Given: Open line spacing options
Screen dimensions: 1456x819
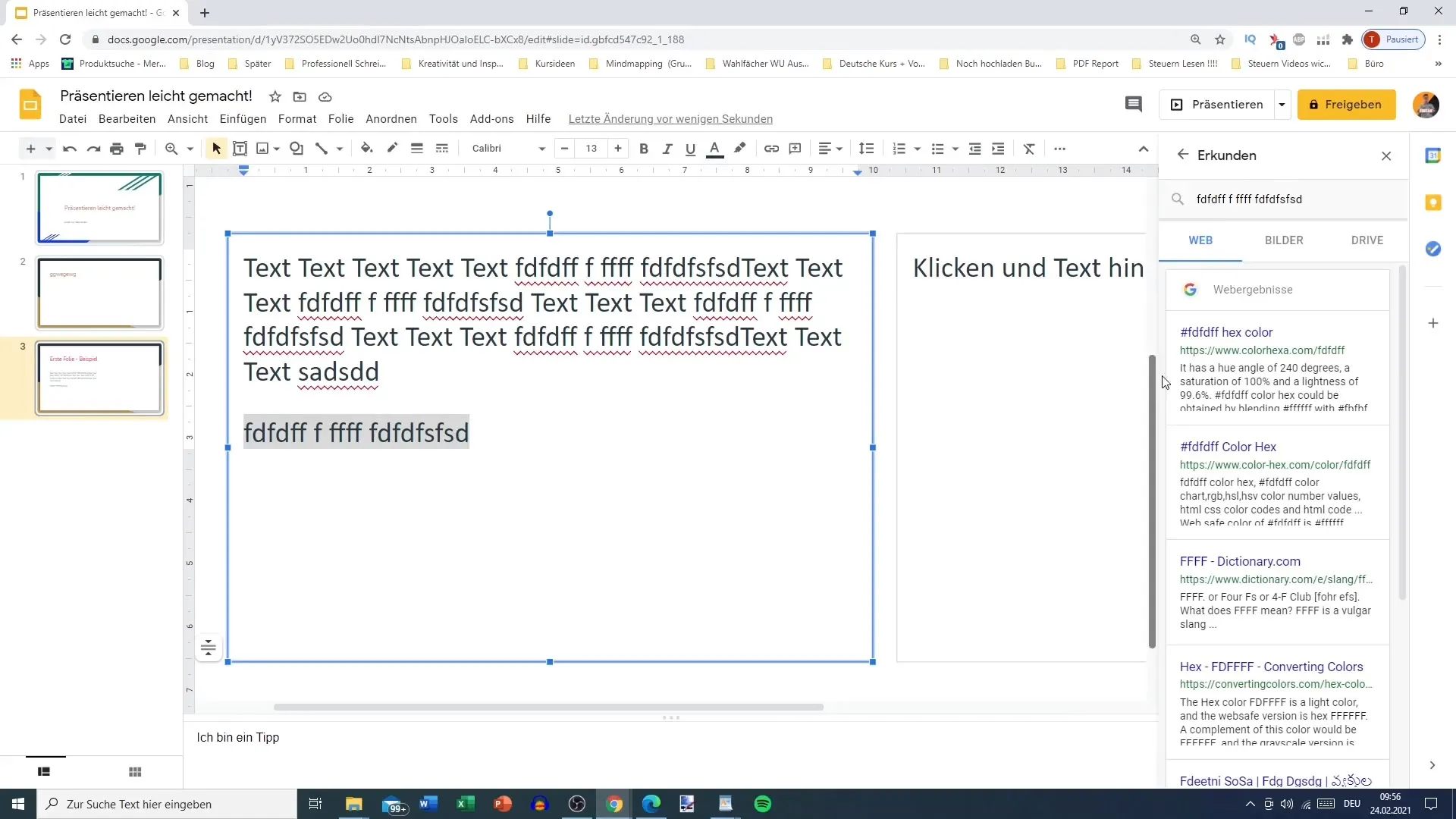Looking at the screenshot, I should [x=867, y=149].
